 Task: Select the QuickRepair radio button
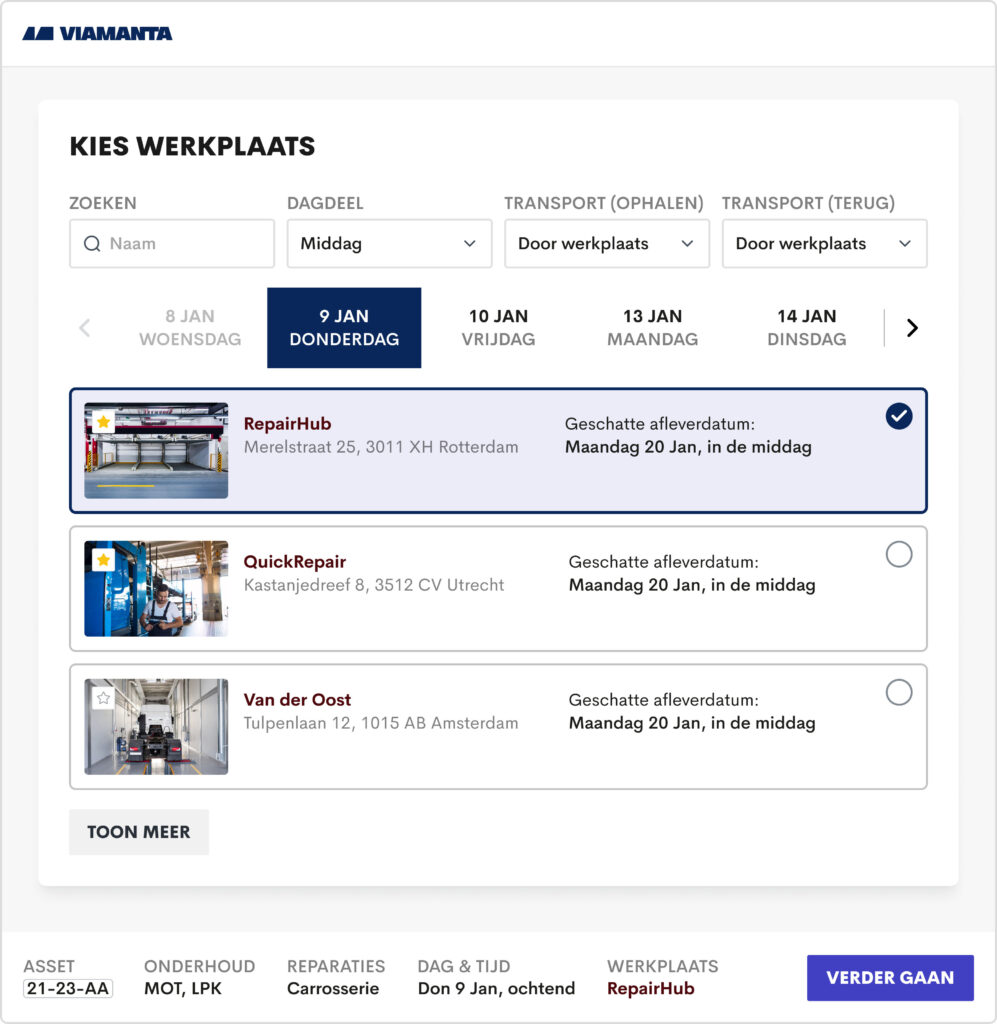click(x=898, y=554)
